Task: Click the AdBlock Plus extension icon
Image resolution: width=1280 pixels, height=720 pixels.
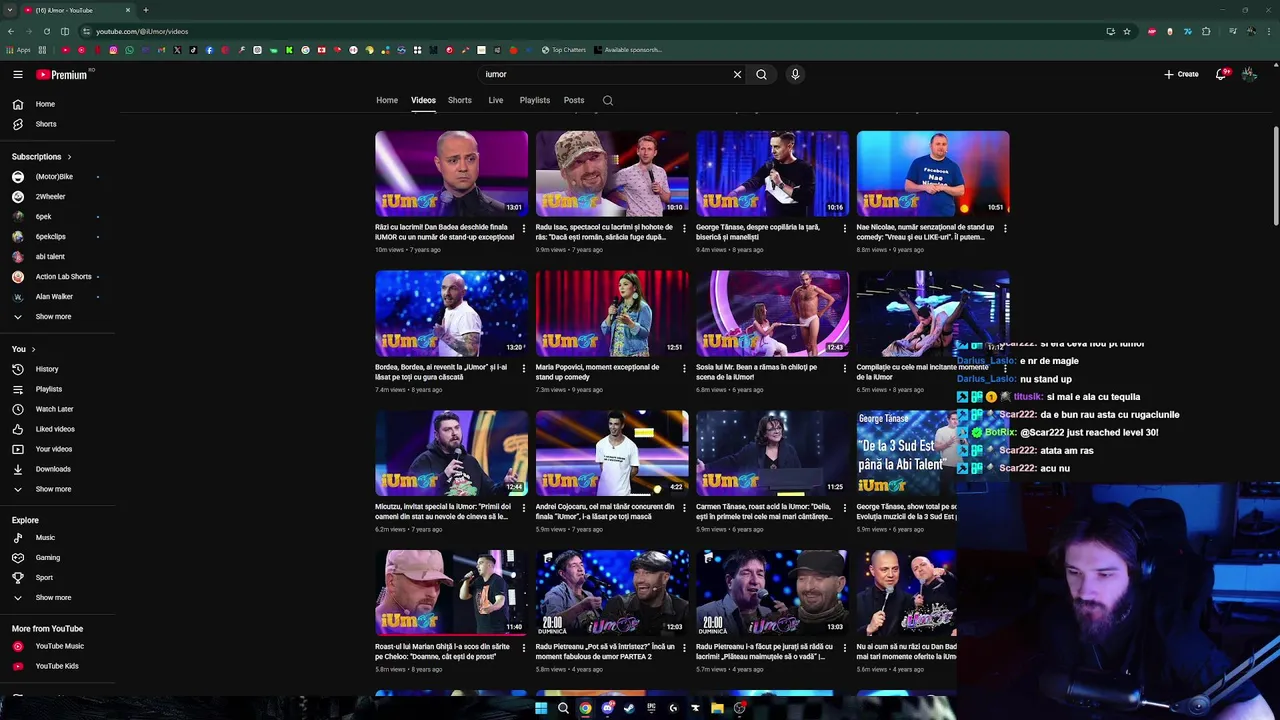Action: point(1152,31)
